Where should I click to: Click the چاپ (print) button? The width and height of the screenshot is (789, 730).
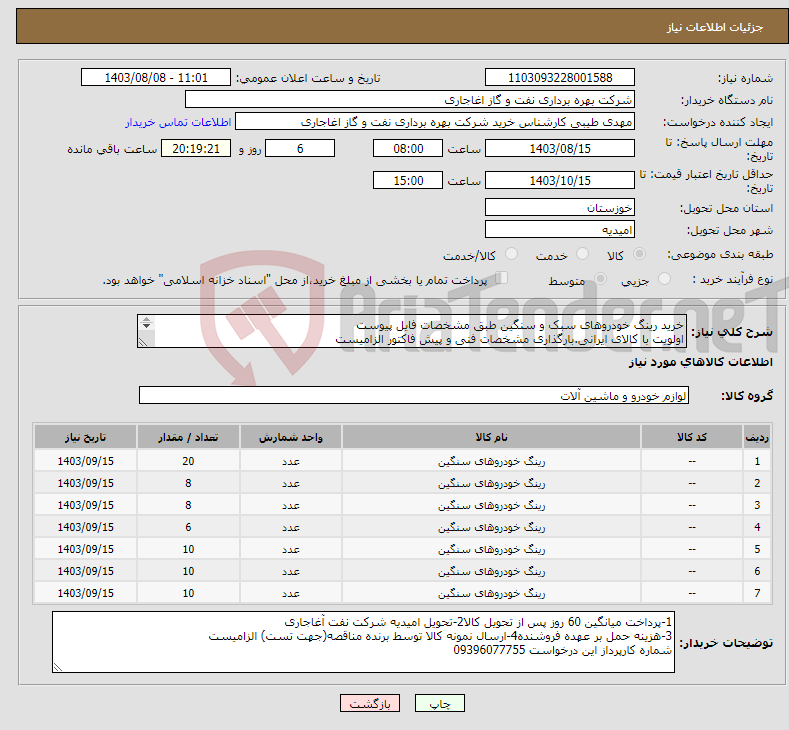pos(439,703)
